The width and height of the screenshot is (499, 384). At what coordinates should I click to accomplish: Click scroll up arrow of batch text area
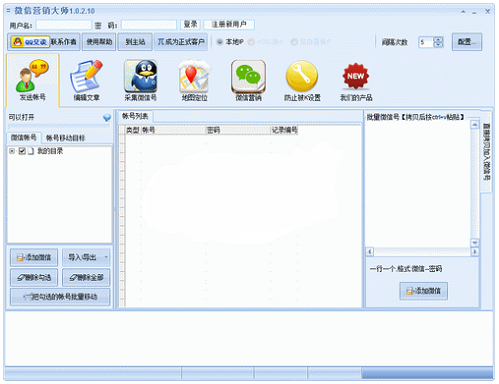coord(475,125)
